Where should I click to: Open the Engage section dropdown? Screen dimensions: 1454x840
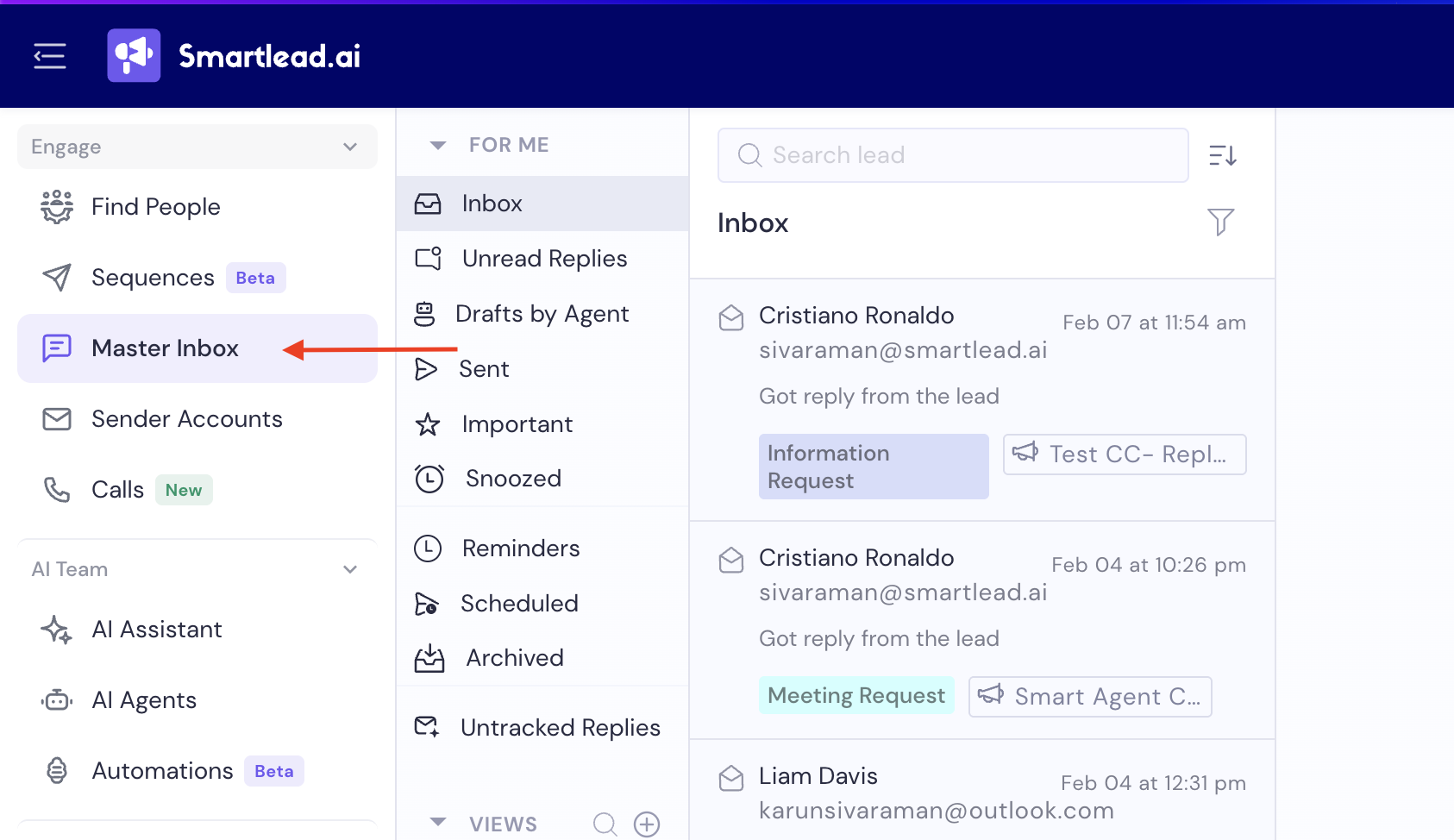pyautogui.click(x=197, y=147)
